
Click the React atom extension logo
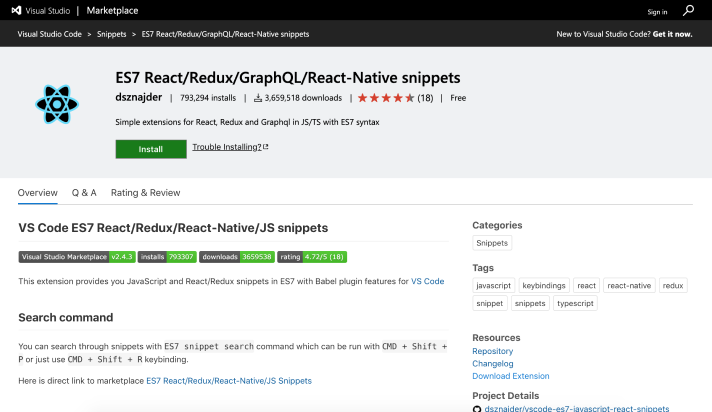(57, 104)
